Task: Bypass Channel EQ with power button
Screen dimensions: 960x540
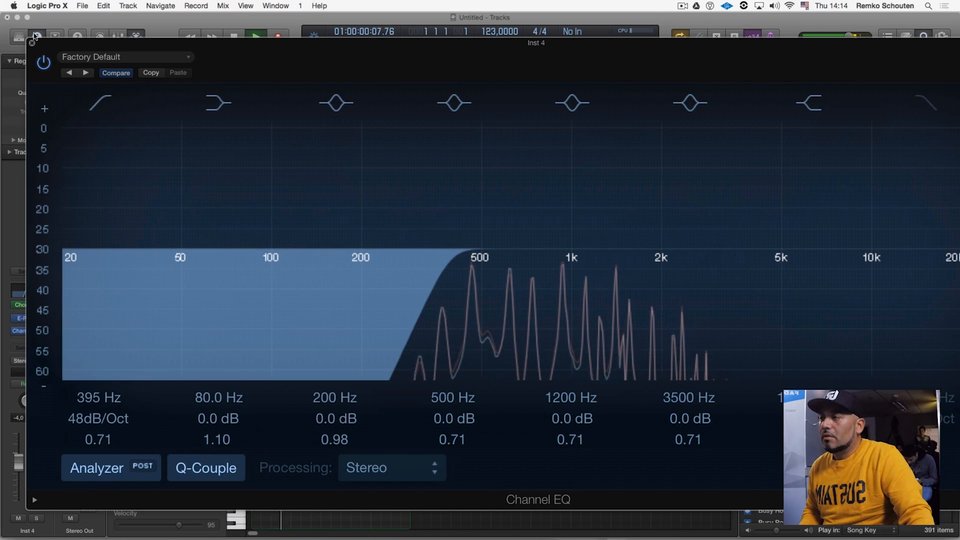Action: 43,62
